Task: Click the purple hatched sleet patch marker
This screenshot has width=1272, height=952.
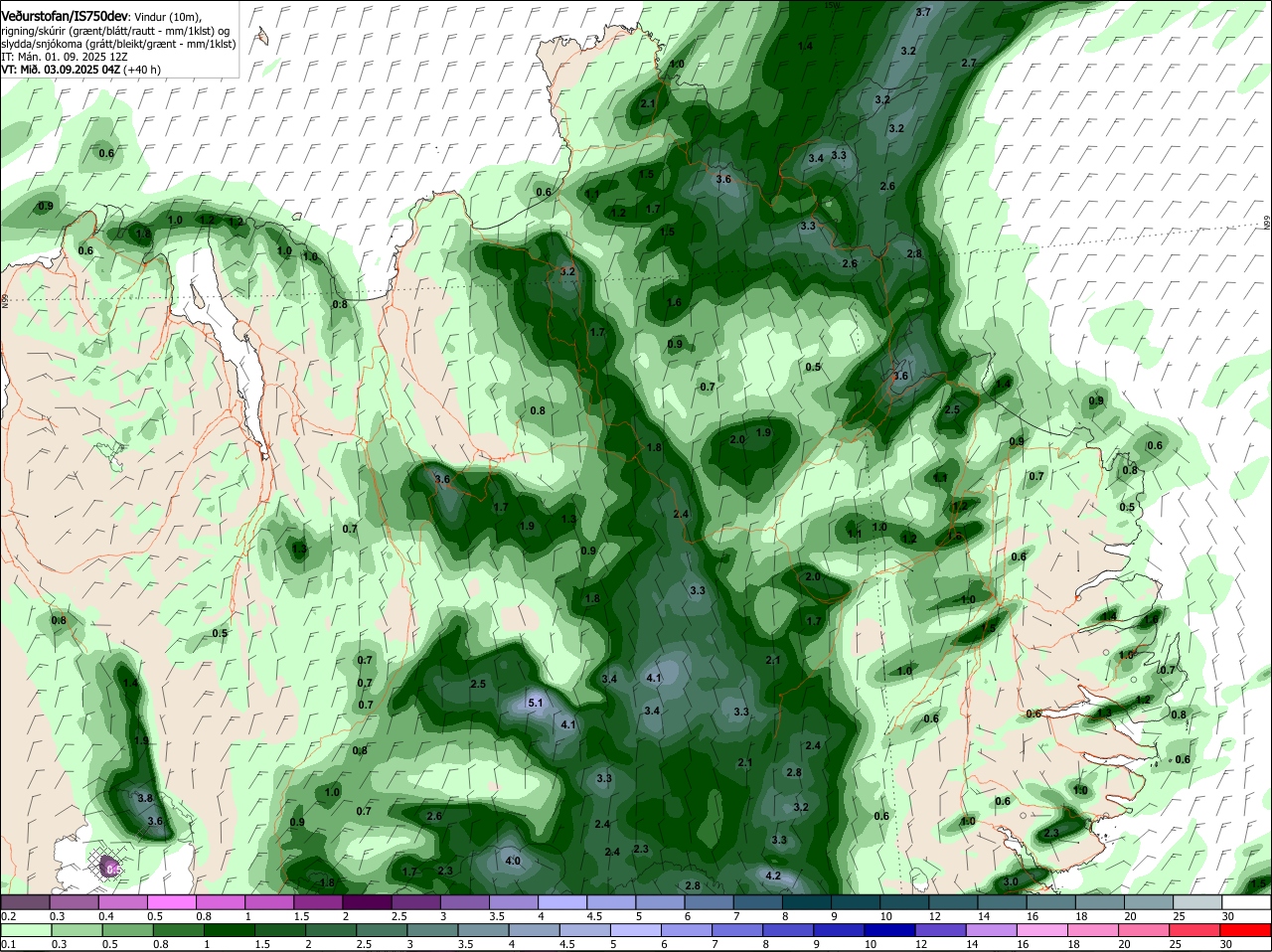Action: coord(108,868)
